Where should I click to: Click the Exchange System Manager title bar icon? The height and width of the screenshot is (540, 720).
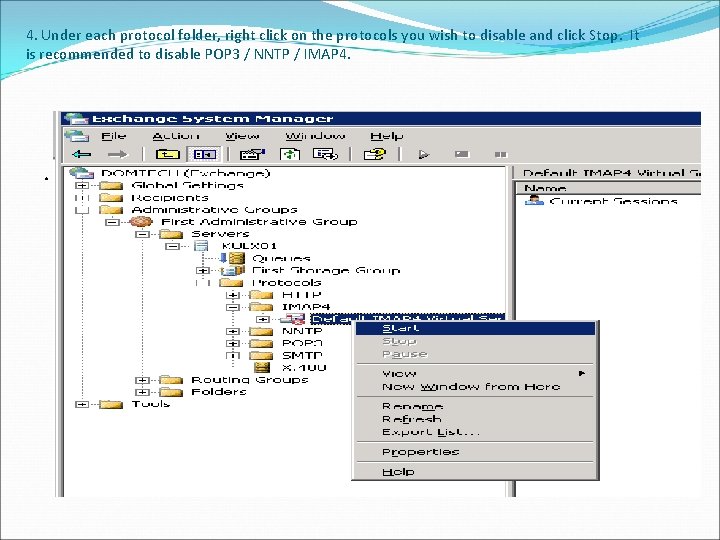(x=76, y=119)
